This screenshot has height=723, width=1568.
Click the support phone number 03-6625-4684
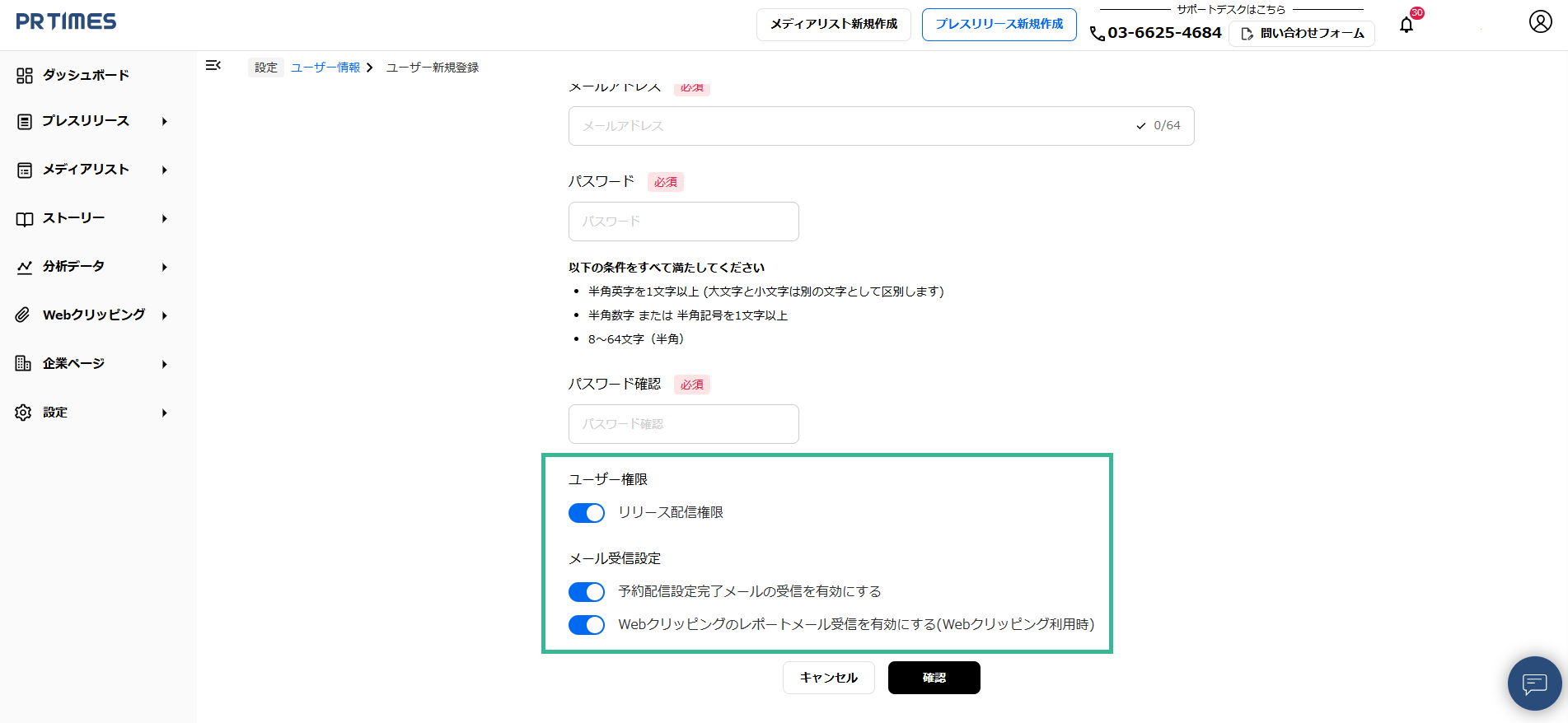pos(1164,33)
